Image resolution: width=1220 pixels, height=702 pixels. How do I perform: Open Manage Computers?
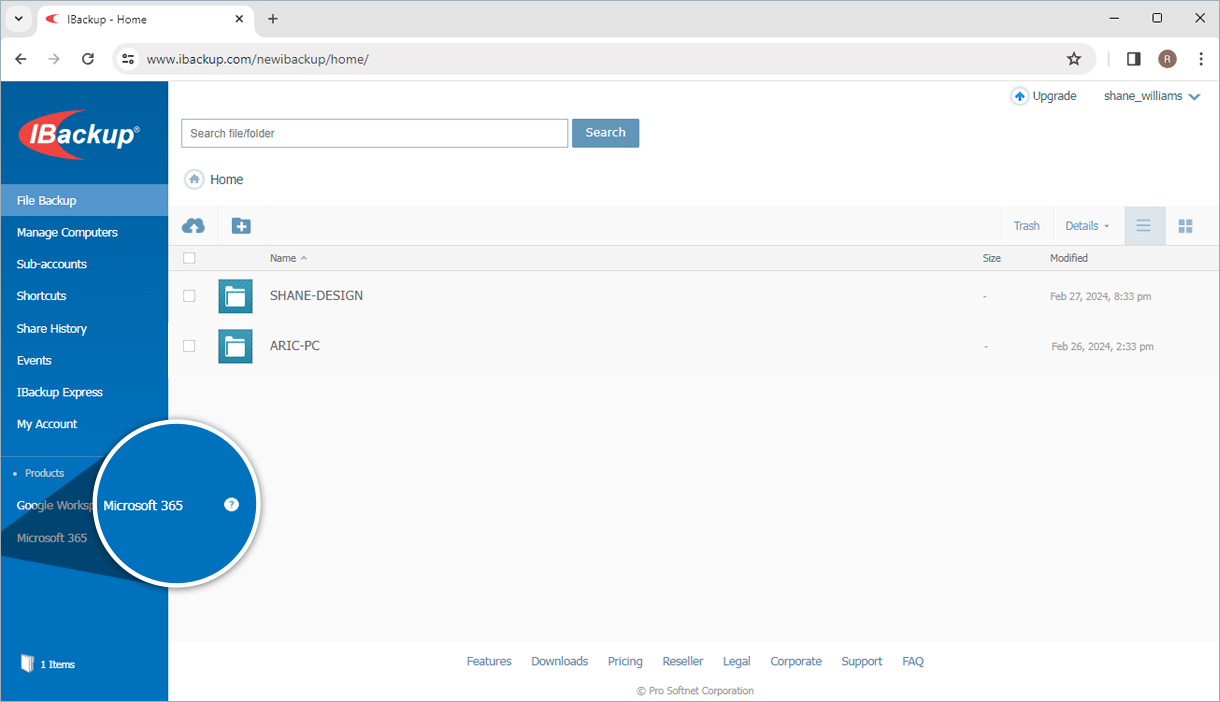[67, 232]
